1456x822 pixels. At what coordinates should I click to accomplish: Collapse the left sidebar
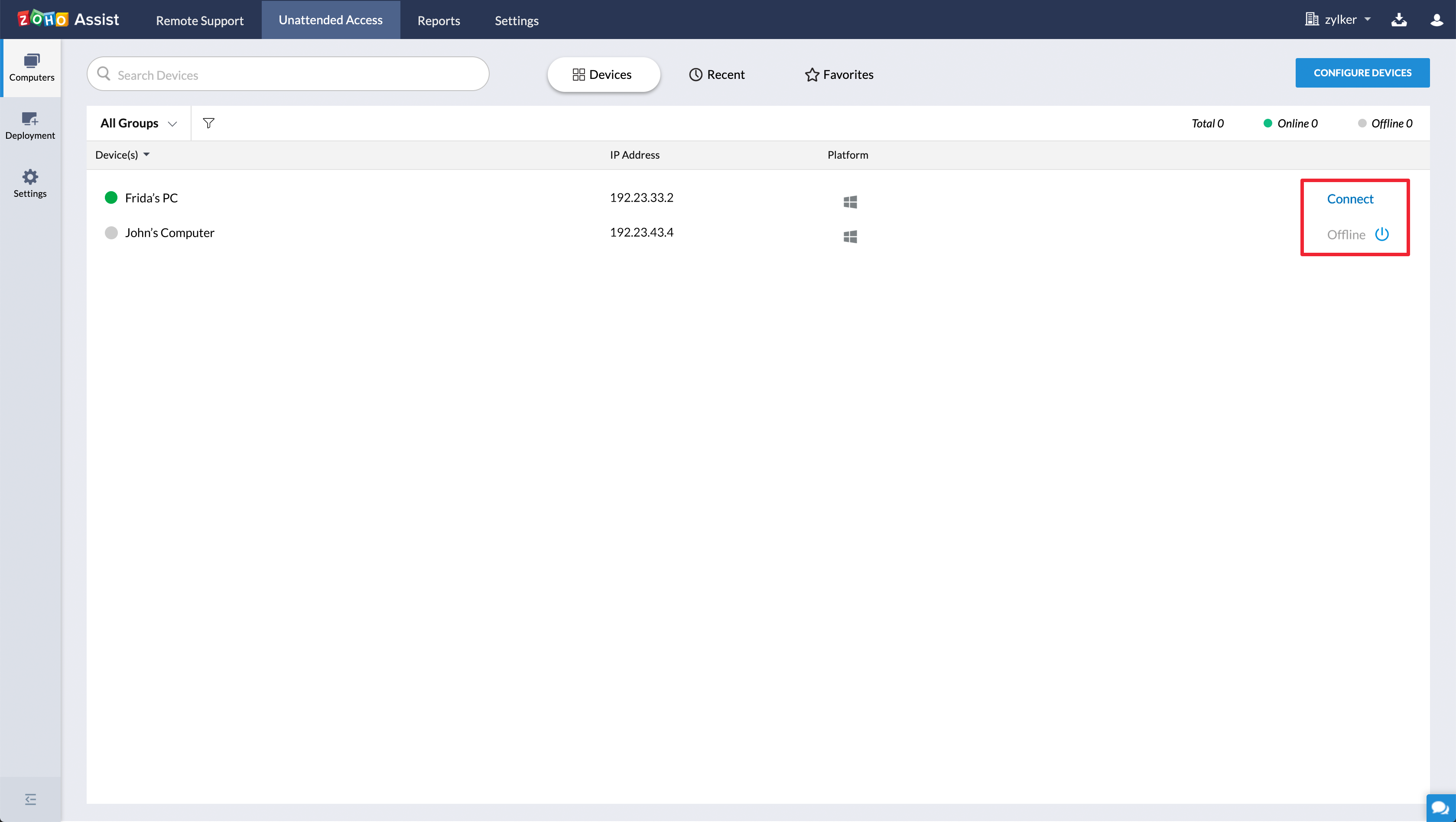[30, 799]
